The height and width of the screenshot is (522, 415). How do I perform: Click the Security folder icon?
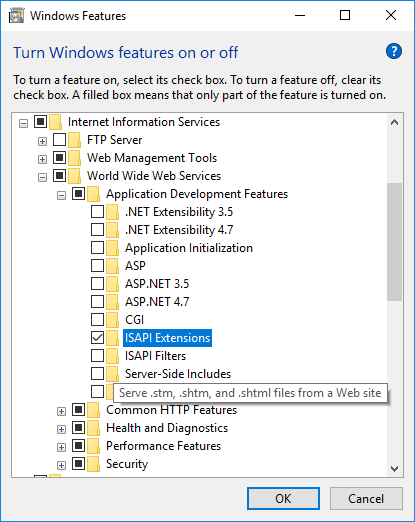pyautogui.click(x=94, y=464)
